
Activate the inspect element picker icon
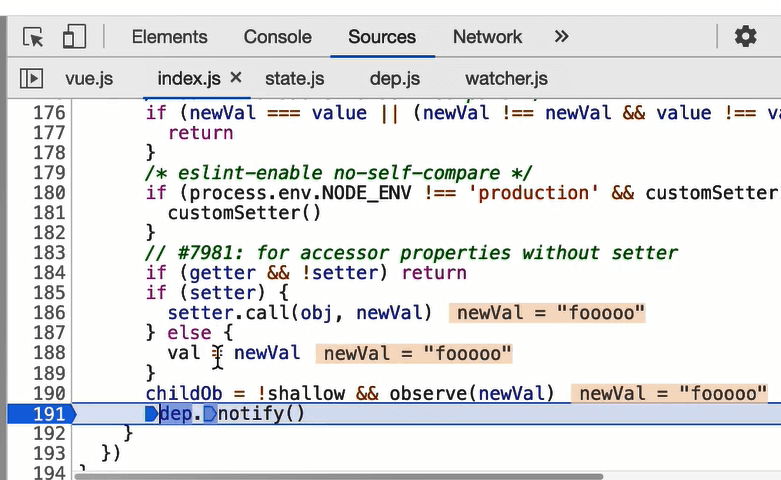click(x=33, y=37)
